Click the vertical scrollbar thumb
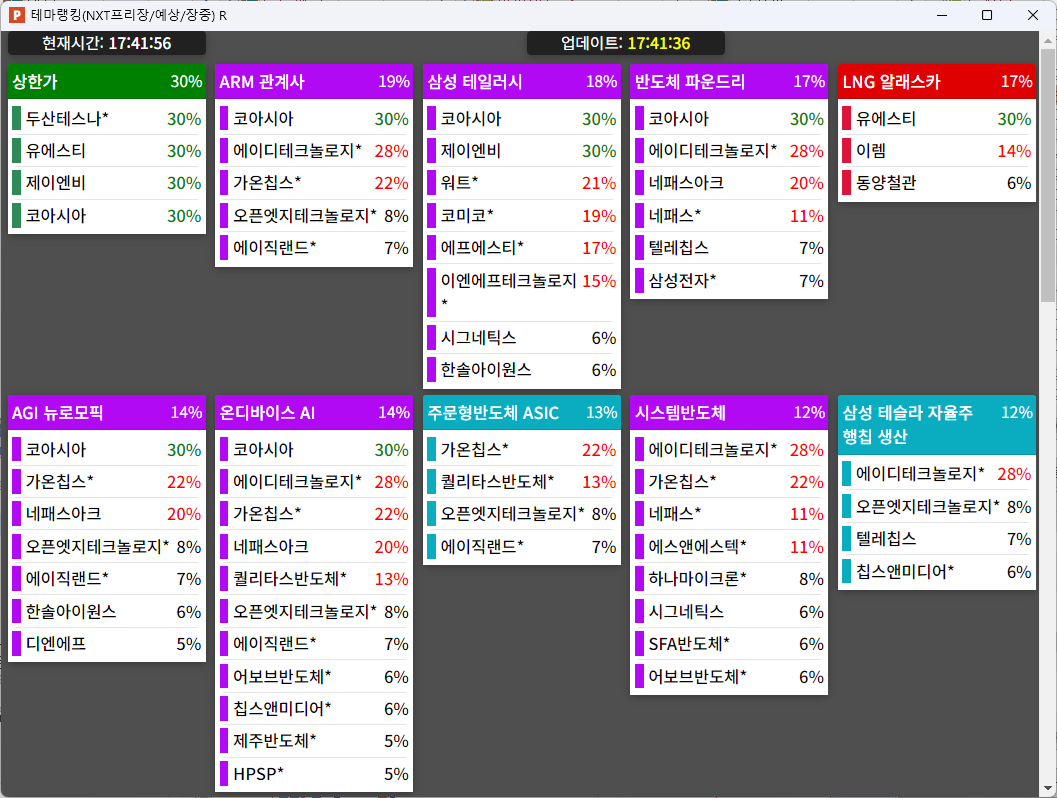 point(1048,175)
